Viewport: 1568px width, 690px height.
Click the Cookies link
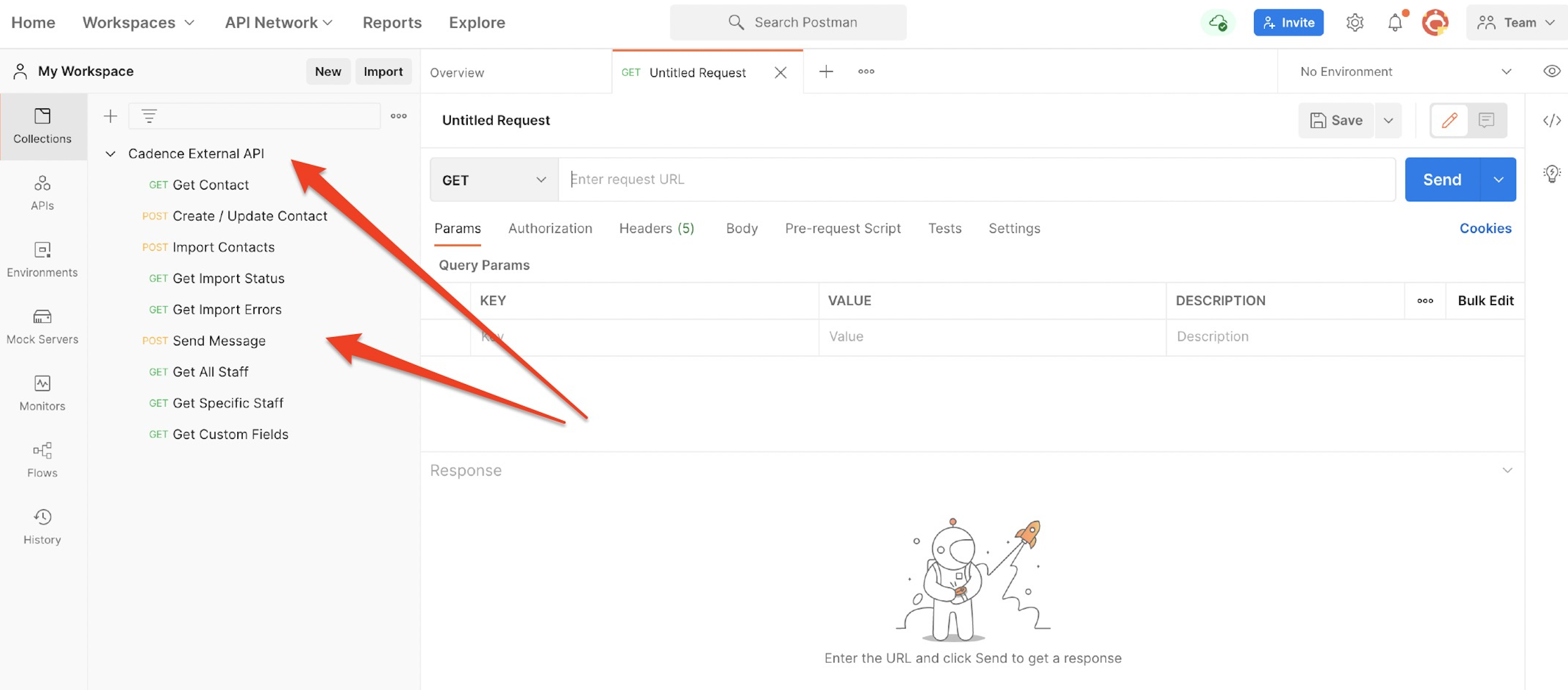pos(1484,228)
